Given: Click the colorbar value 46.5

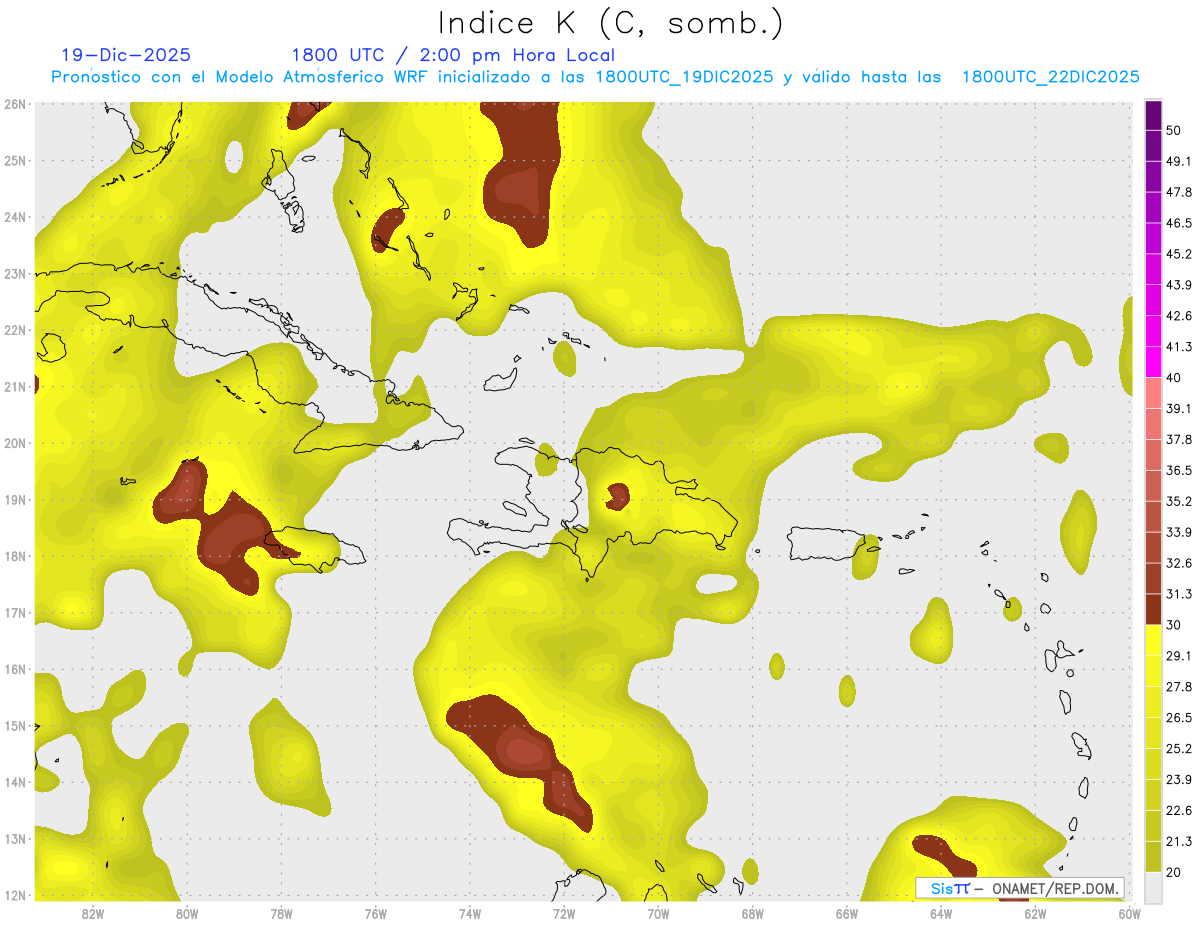Looking at the screenshot, I should click(1179, 223).
